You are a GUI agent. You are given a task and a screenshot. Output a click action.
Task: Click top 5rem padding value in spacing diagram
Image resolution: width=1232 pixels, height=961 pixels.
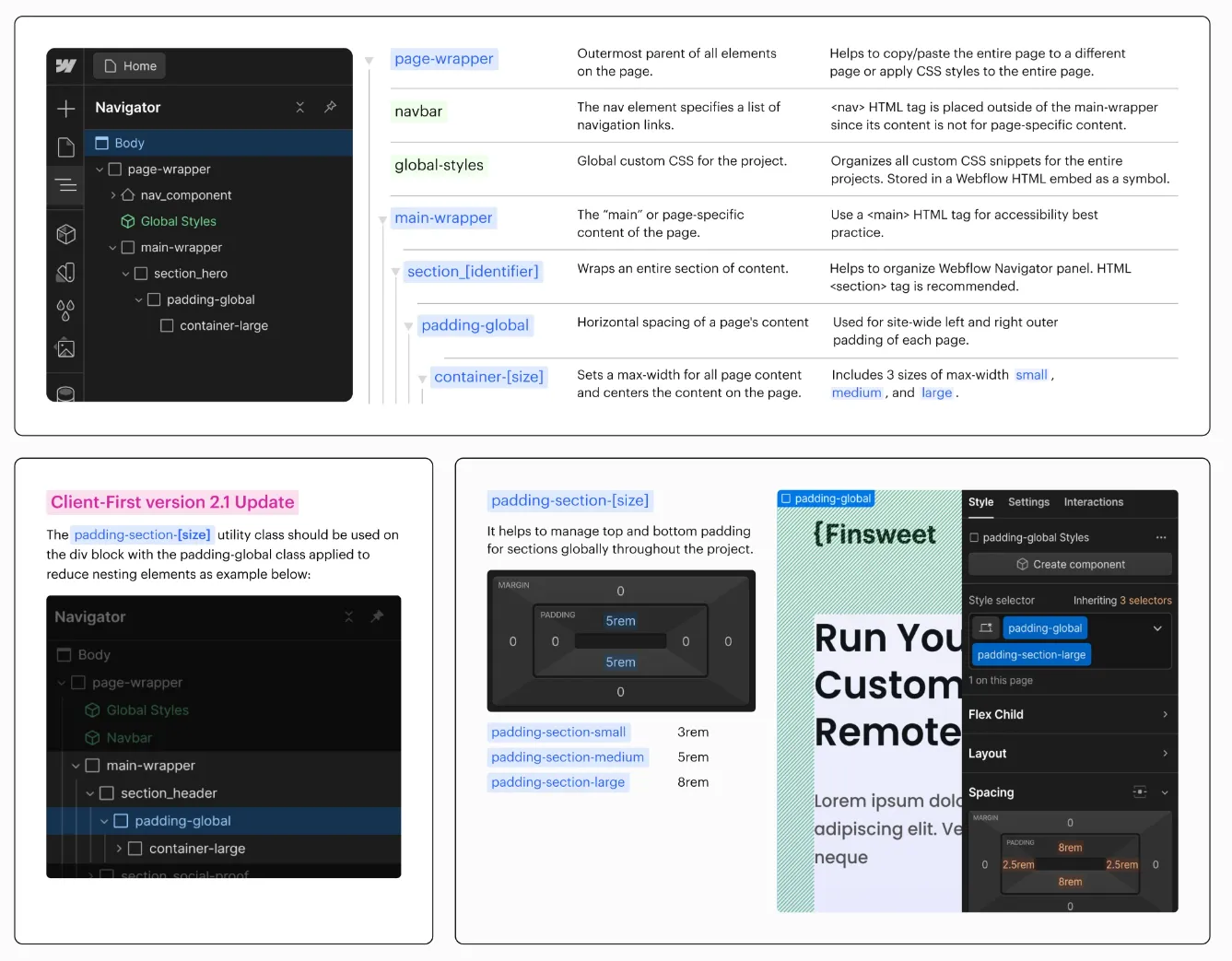pos(620,621)
